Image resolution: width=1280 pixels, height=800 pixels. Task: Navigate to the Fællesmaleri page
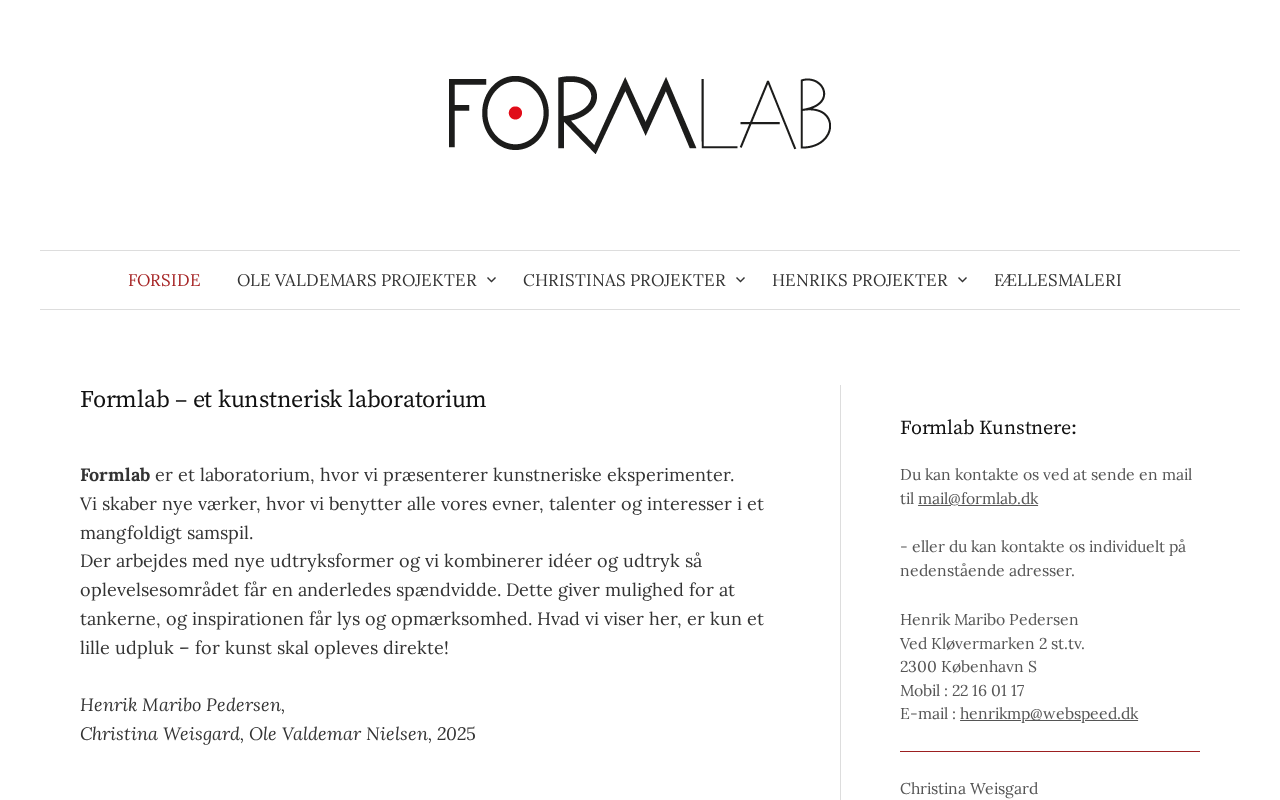click(x=1057, y=280)
